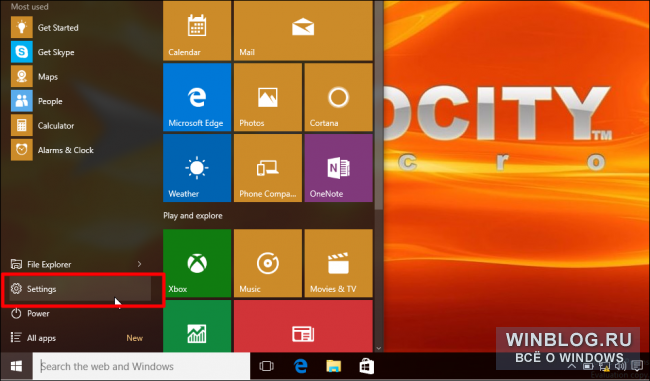Show All apps list
The image size is (650, 381).
point(80,338)
